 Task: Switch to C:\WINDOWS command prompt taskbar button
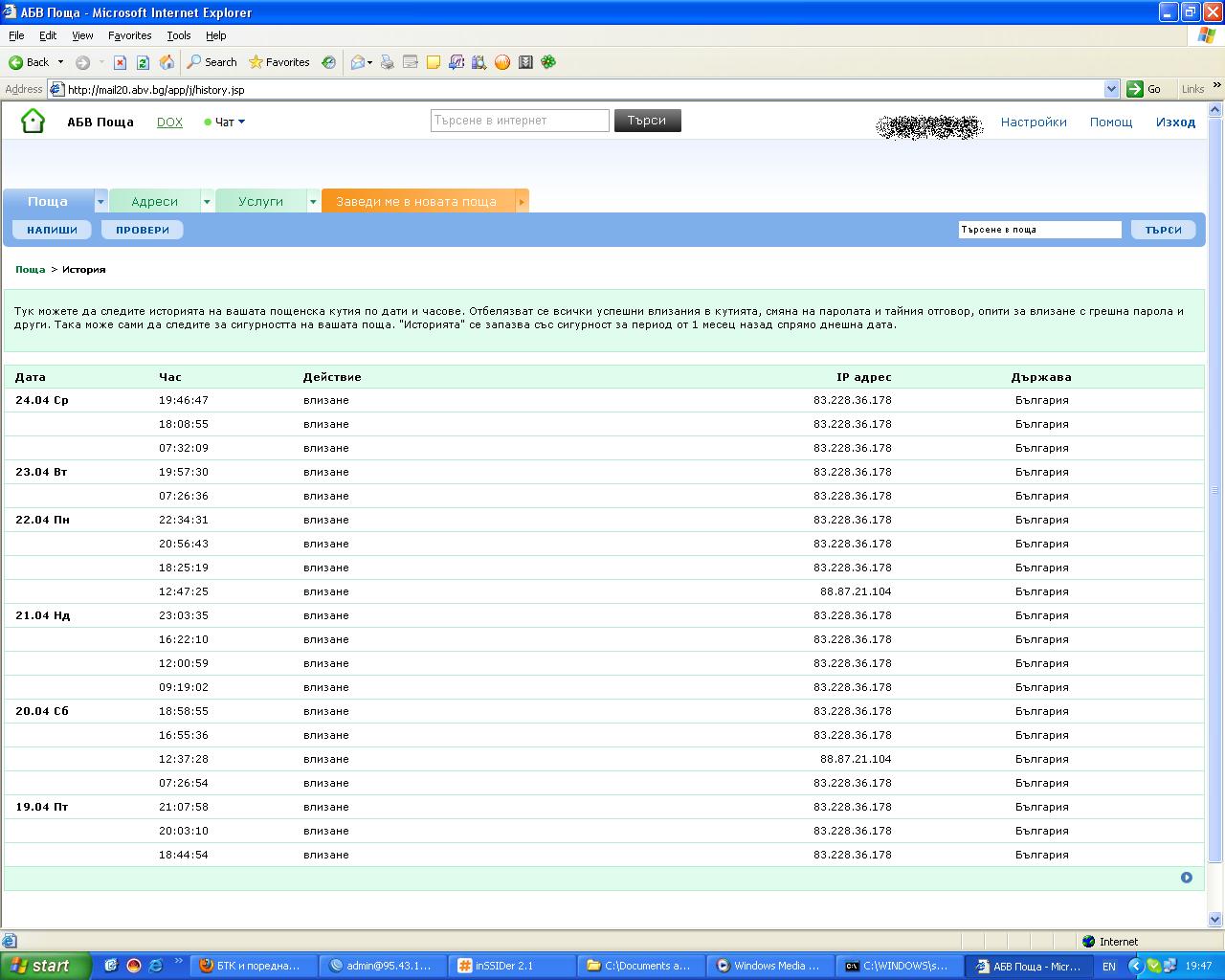coord(899,966)
